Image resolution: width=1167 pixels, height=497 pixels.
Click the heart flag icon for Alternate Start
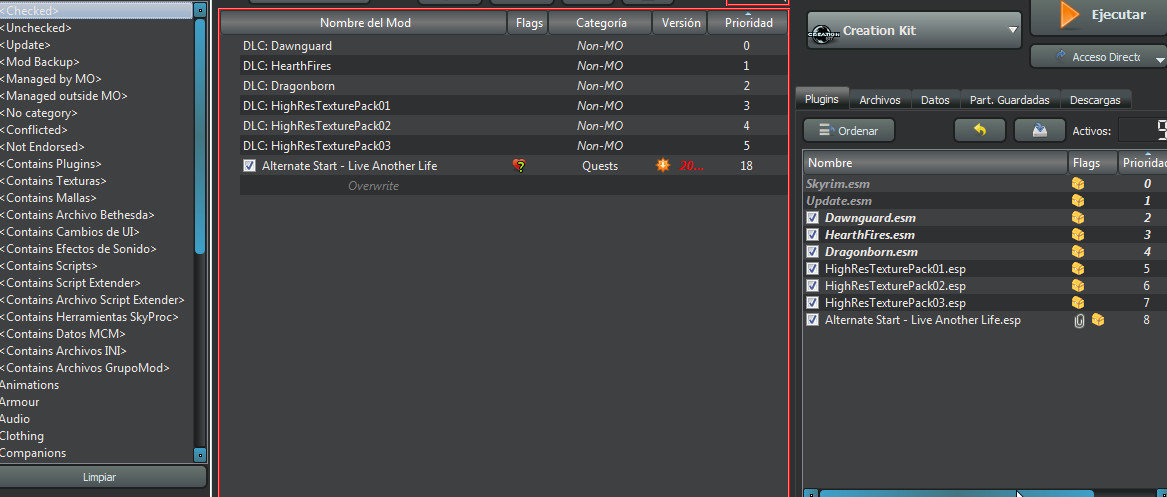pos(519,166)
